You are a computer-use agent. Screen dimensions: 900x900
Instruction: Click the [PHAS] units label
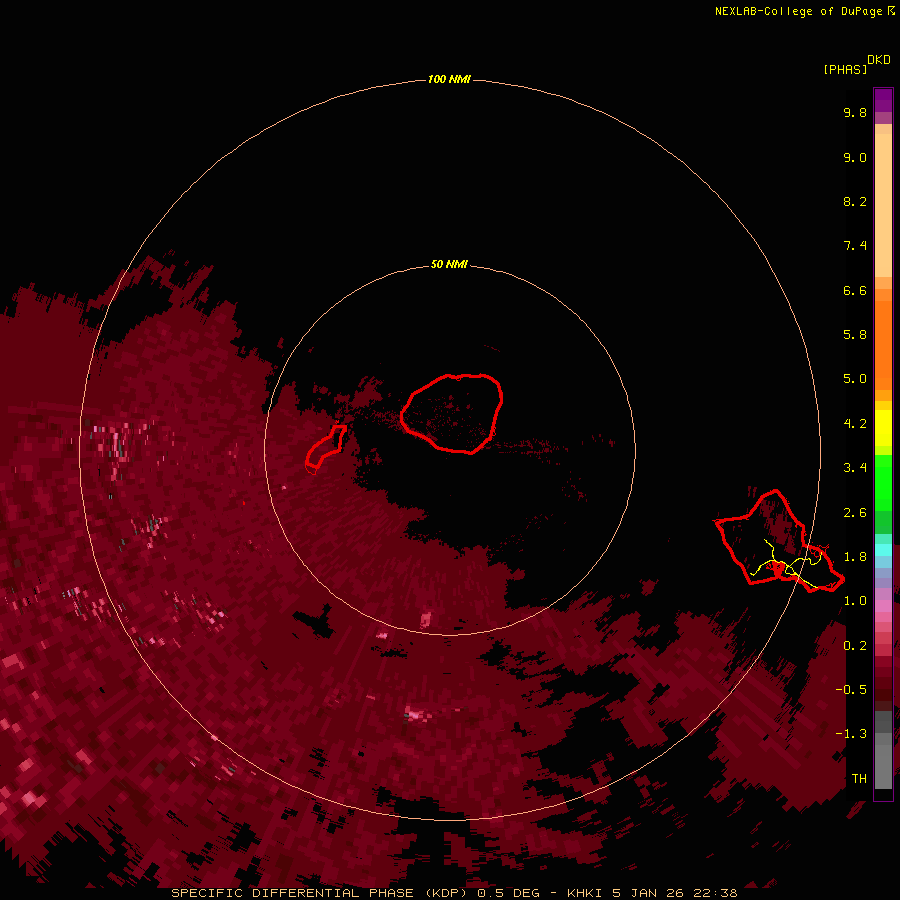[x=845, y=69]
